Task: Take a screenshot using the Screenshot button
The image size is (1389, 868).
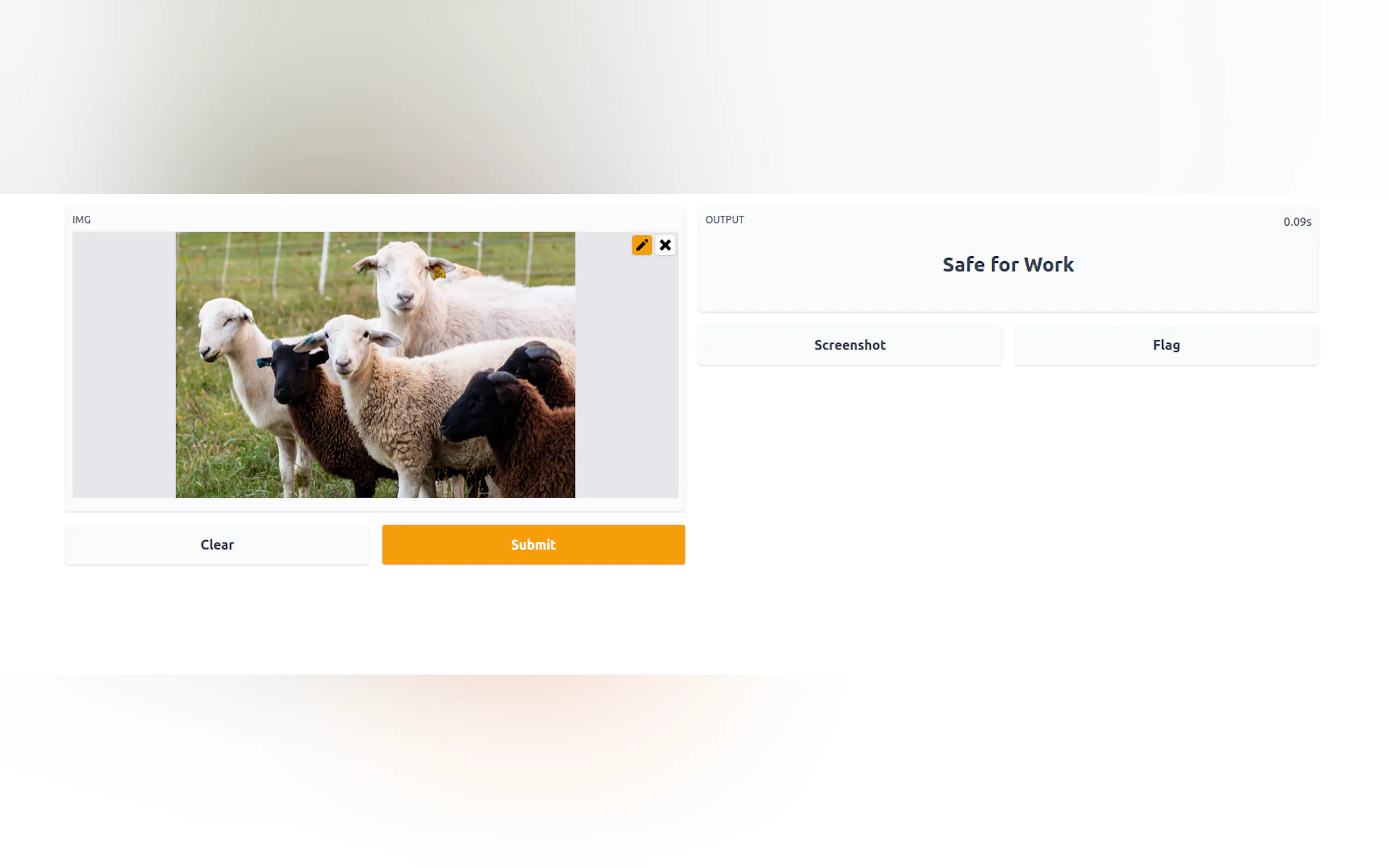Action: point(850,345)
